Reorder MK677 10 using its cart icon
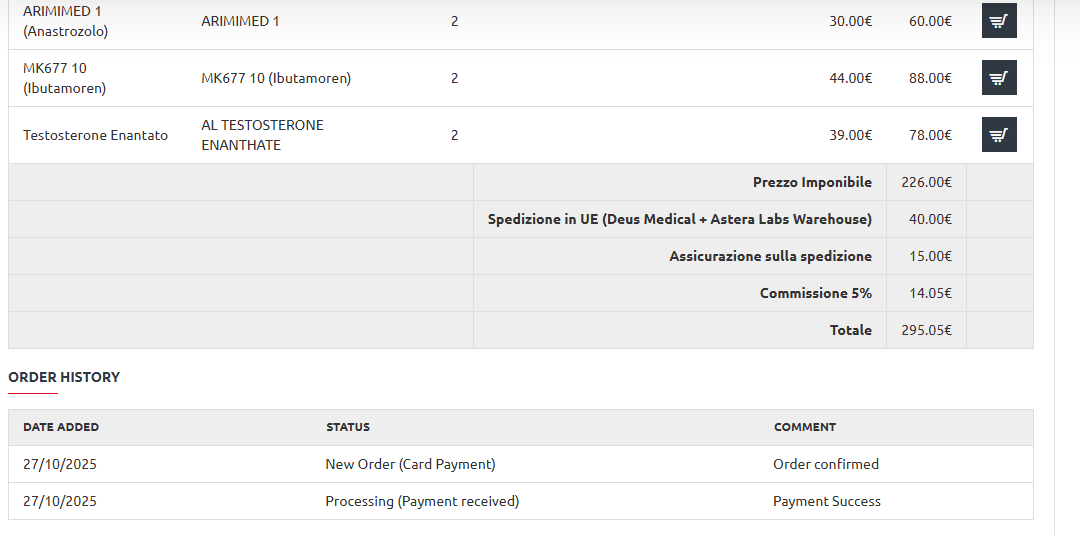This screenshot has width=1080, height=535. tap(999, 78)
